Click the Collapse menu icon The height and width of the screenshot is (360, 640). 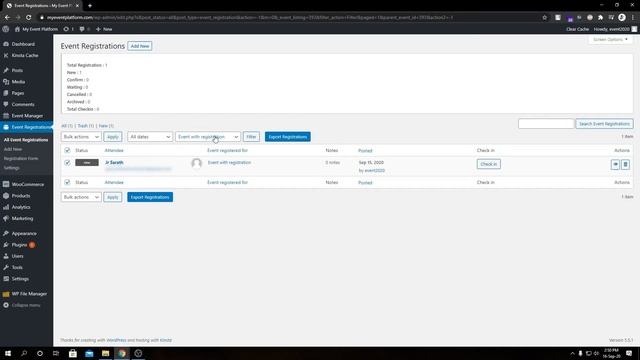point(6,305)
